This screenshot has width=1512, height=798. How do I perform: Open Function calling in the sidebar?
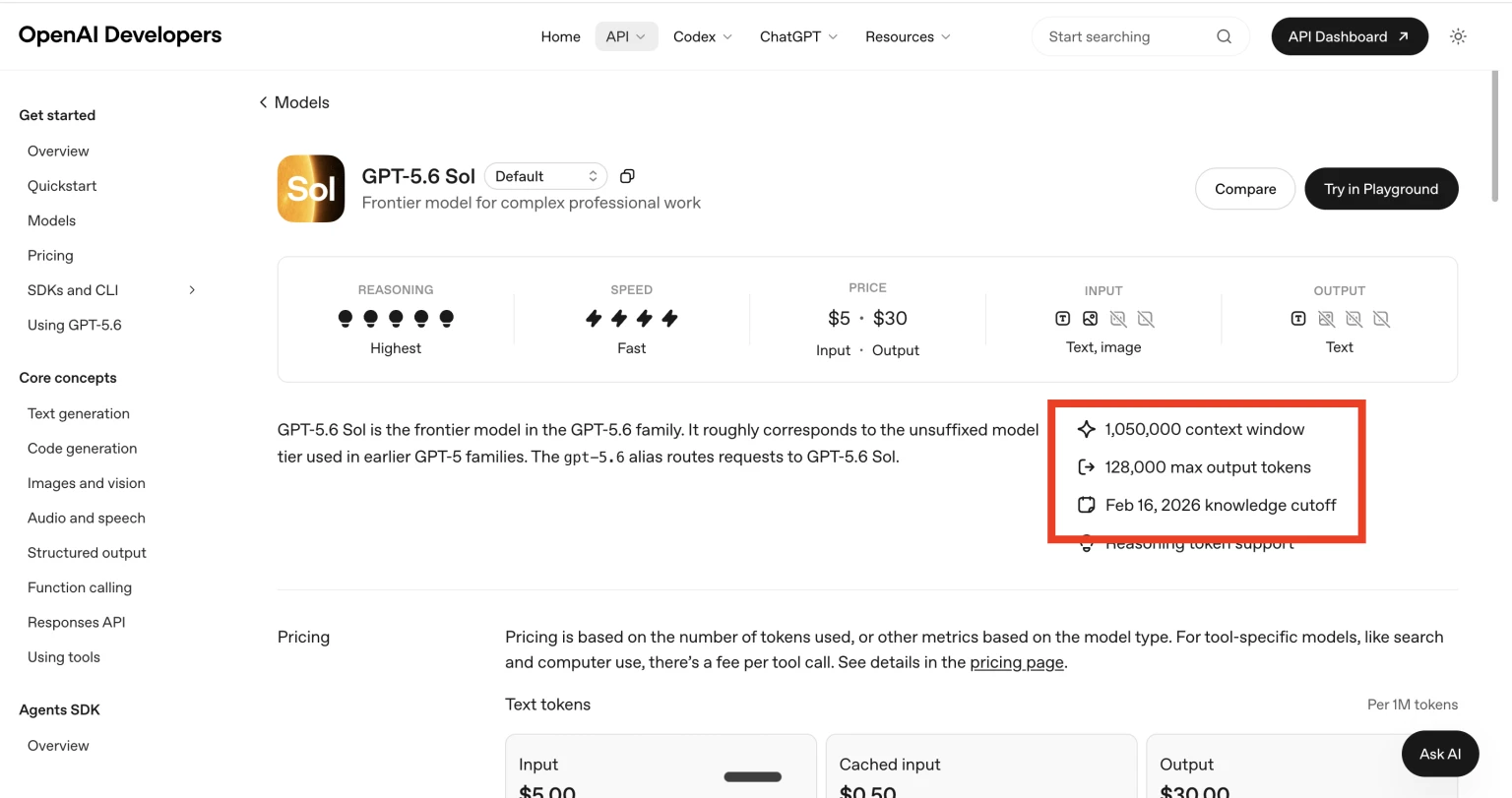click(80, 587)
